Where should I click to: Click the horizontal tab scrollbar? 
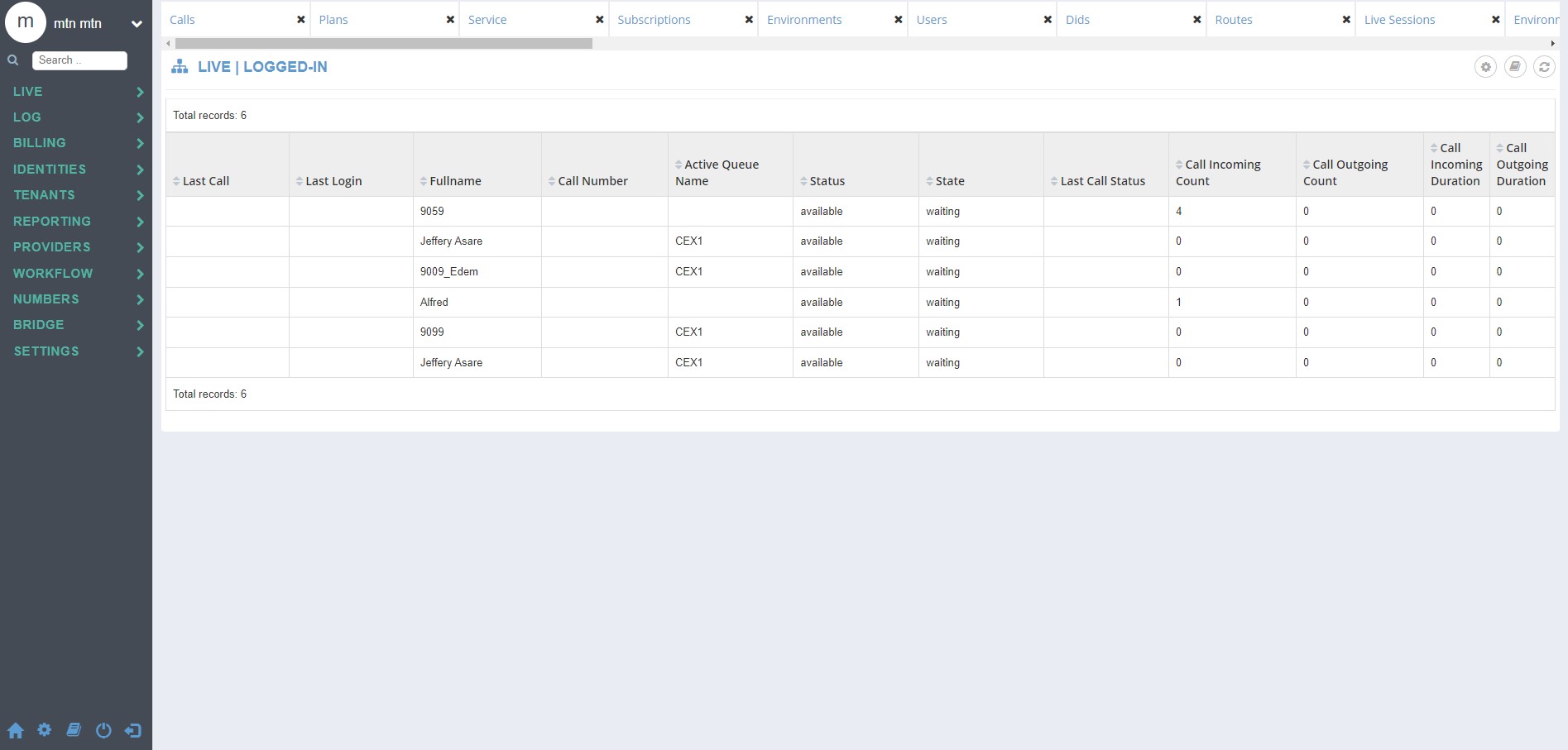tap(384, 43)
